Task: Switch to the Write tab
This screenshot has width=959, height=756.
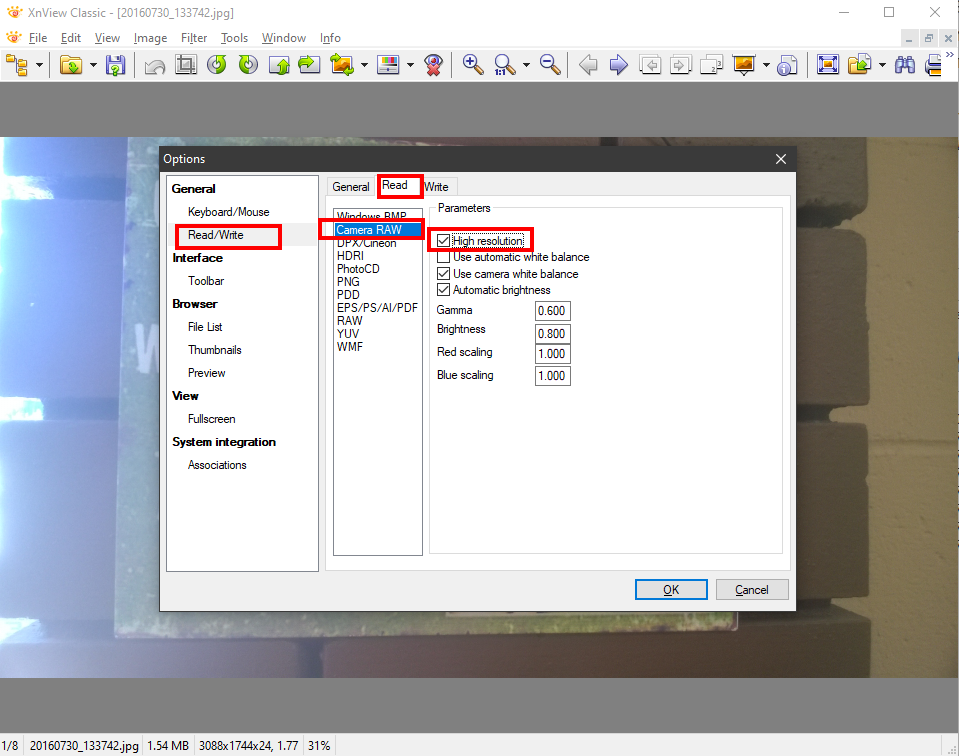Action: (436, 187)
